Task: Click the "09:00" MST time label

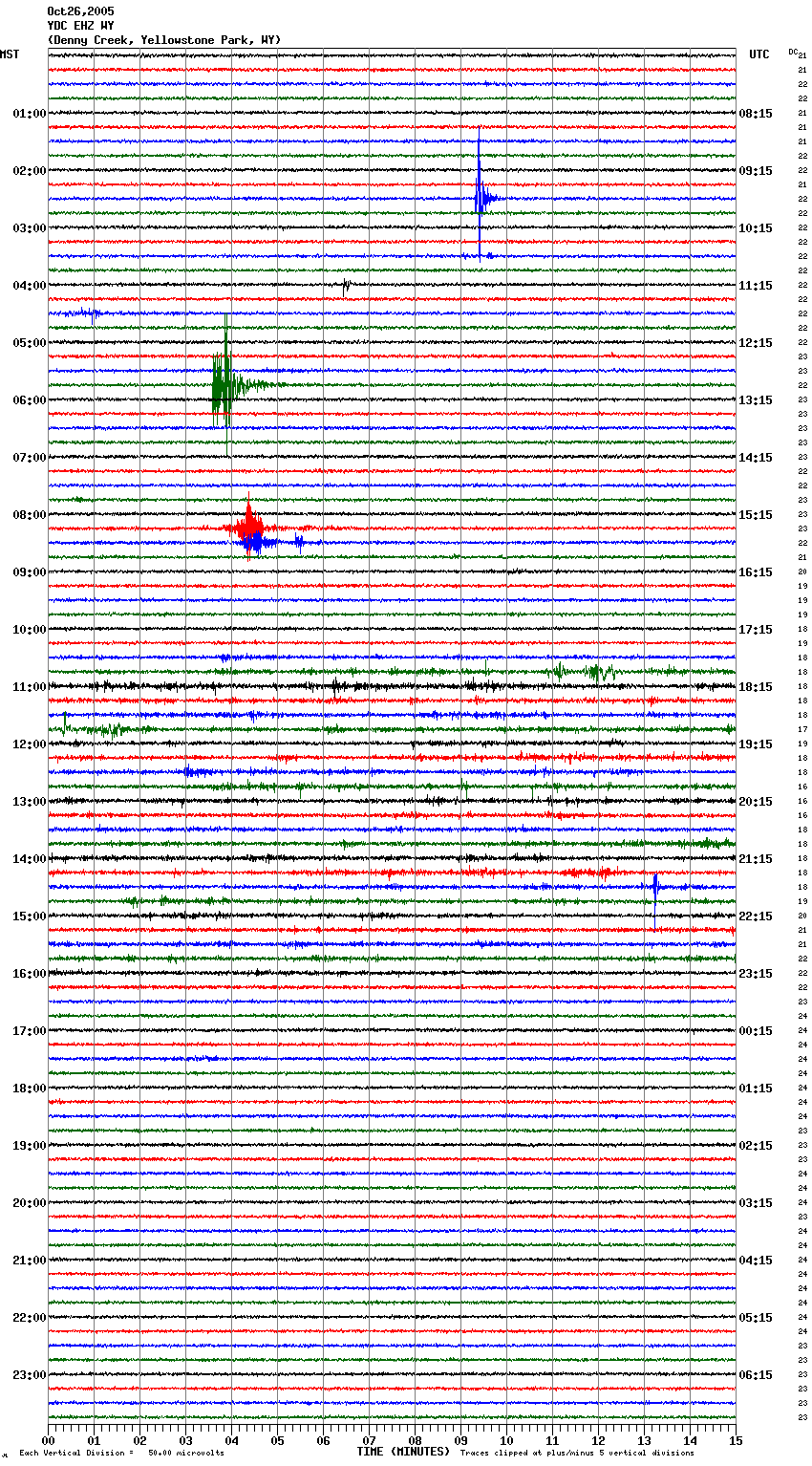Action: pos(29,572)
